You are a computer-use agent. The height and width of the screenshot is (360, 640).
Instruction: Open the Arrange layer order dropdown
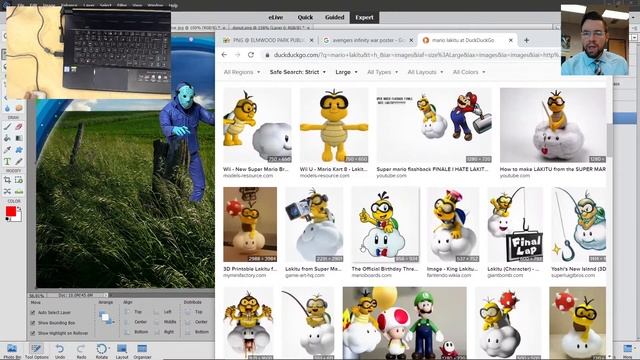106,317
